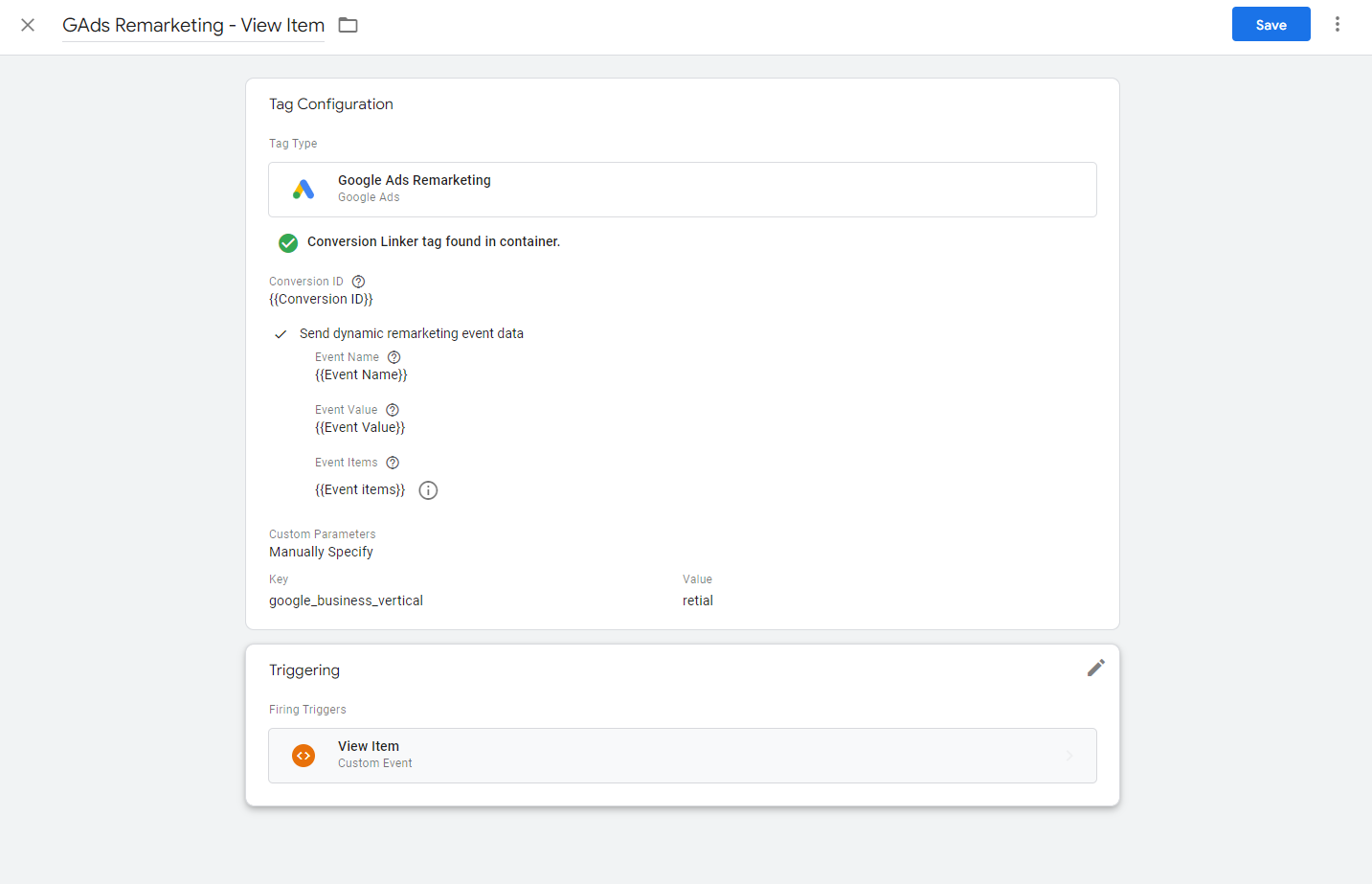The height and width of the screenshot is (884, 1372).
Task: Click the info icon beside {{Event items}}
Action: tap(428, 490)
